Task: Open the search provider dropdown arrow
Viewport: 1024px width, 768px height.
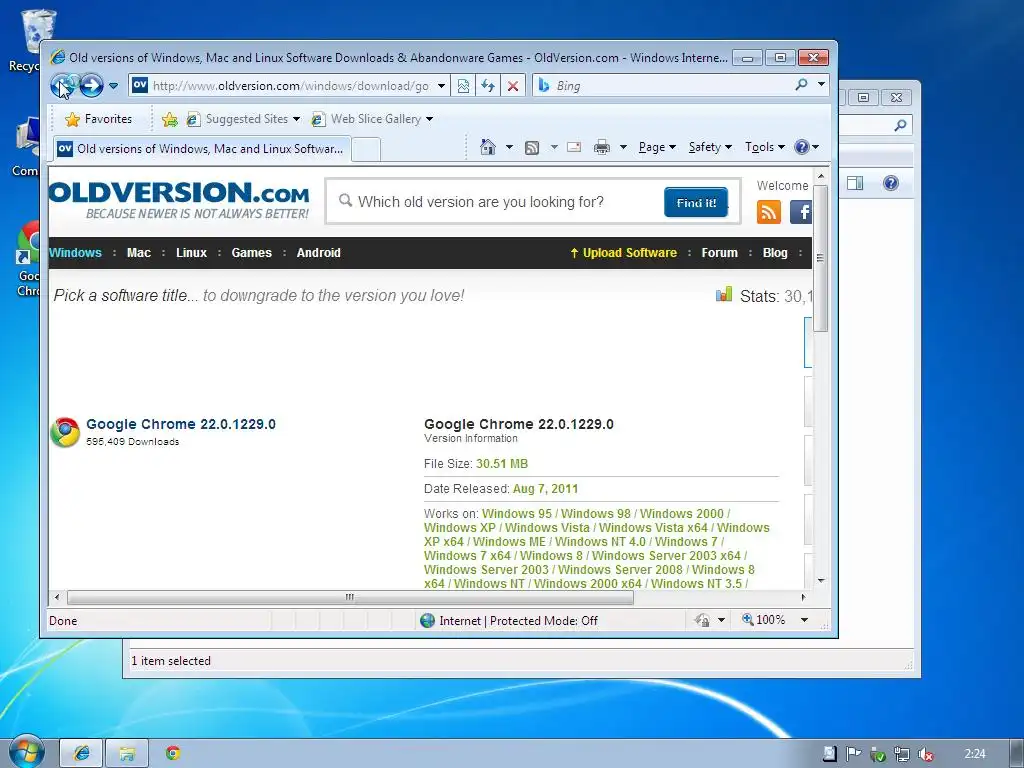Action: [x=821, y=84]
